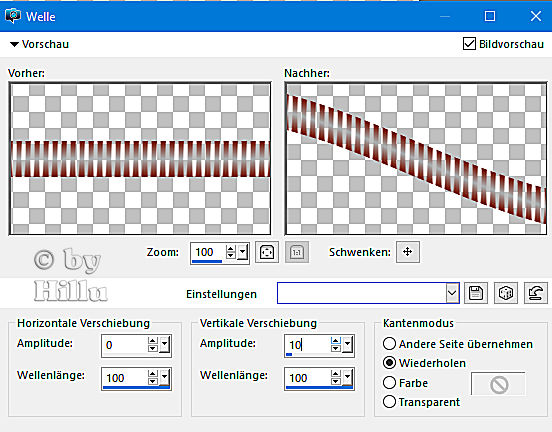The height and width of the screenshot is (432, 552).
Task: Open vertical Amplitude slider dropdown
Action: [x=347, y=344]
